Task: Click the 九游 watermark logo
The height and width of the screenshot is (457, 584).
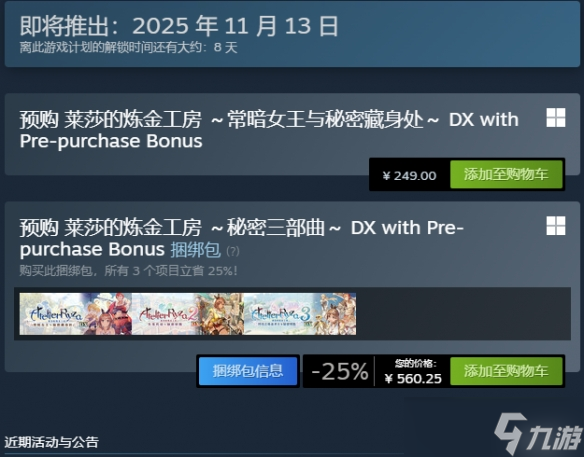Action: coord(538,434)
